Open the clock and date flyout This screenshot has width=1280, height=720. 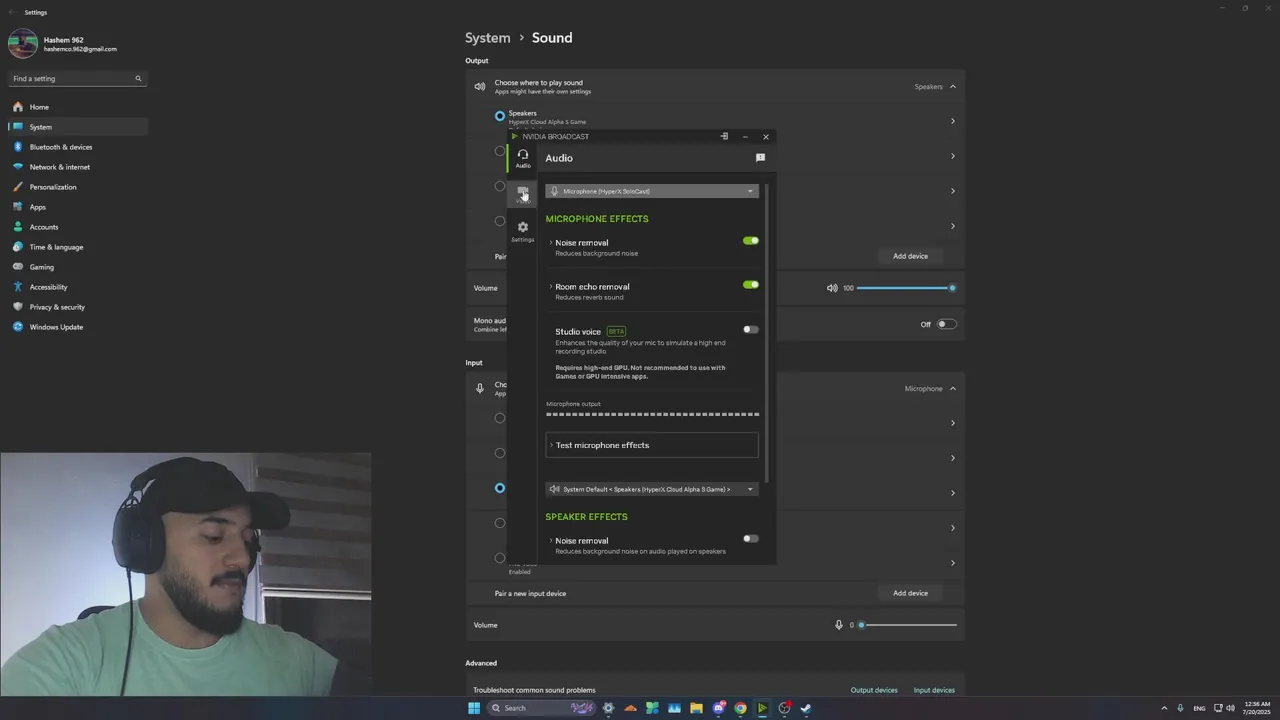pos(1257,708)
